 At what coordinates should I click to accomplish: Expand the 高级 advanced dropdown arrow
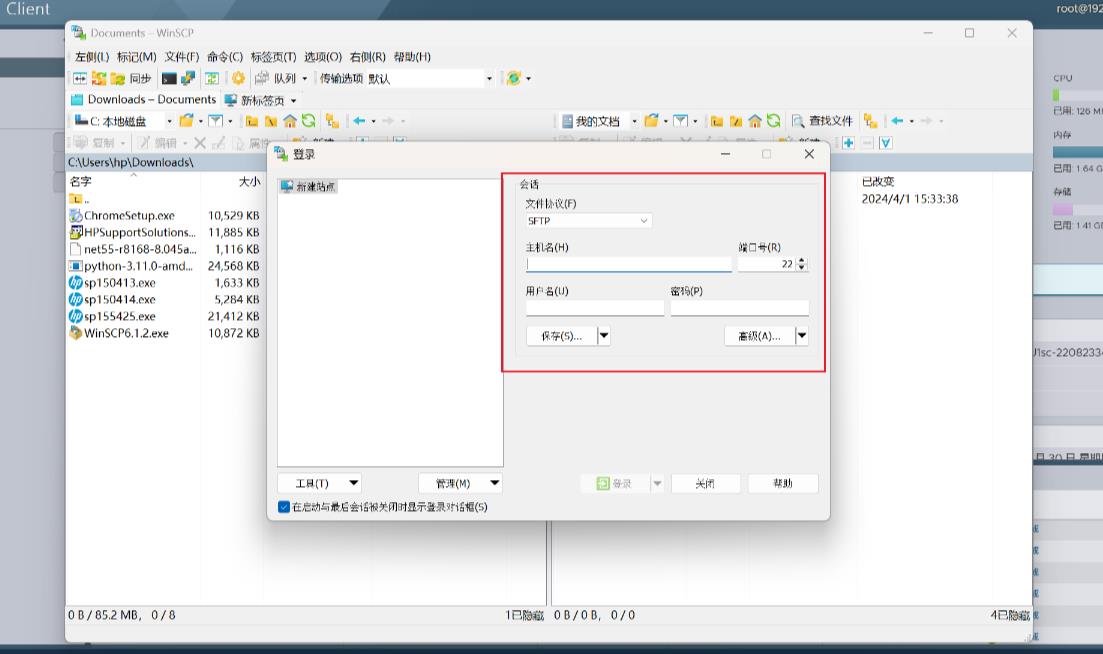(802, 335)
